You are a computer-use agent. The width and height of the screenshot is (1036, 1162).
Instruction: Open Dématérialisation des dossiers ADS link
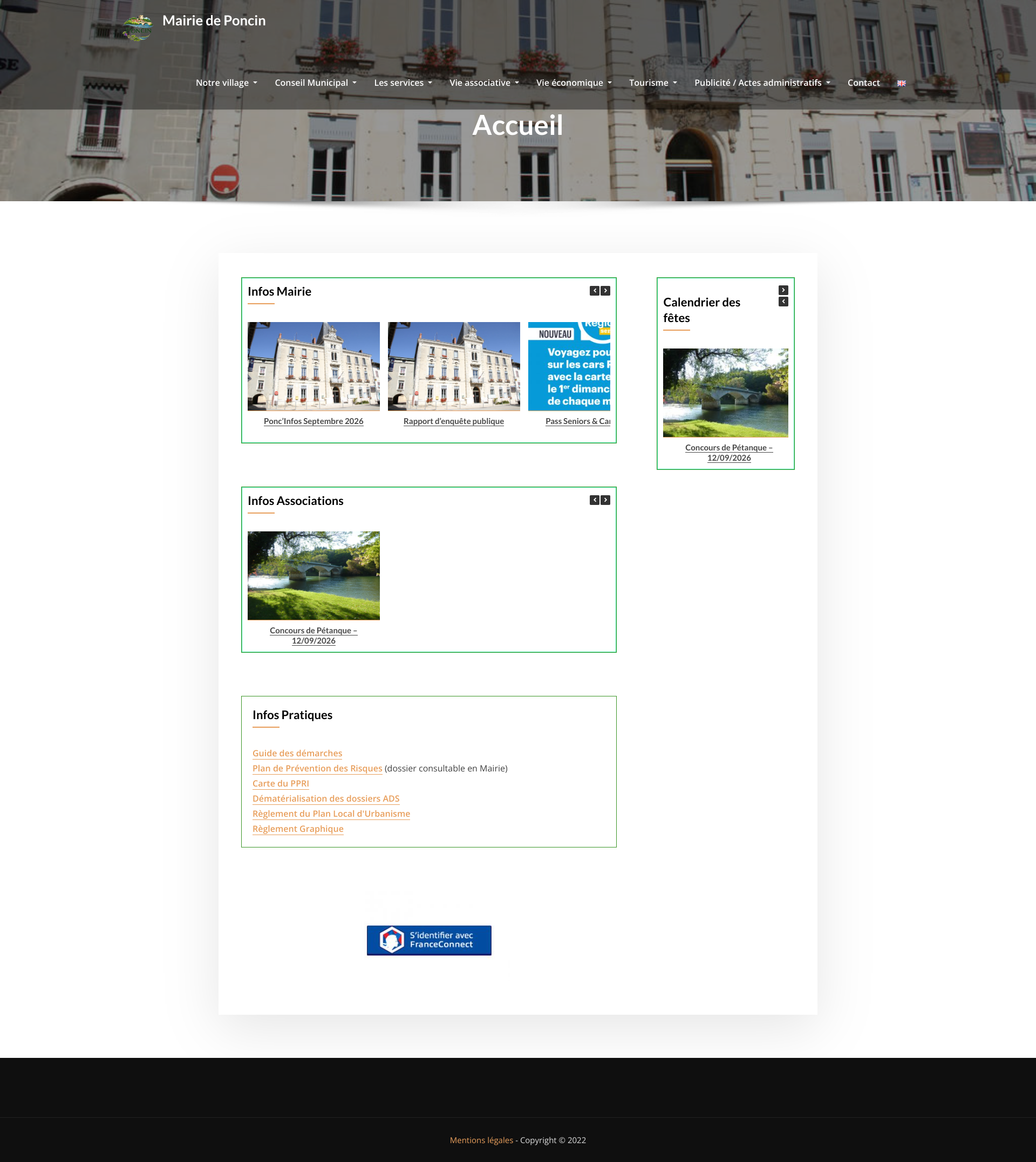(x=325, y=799)
